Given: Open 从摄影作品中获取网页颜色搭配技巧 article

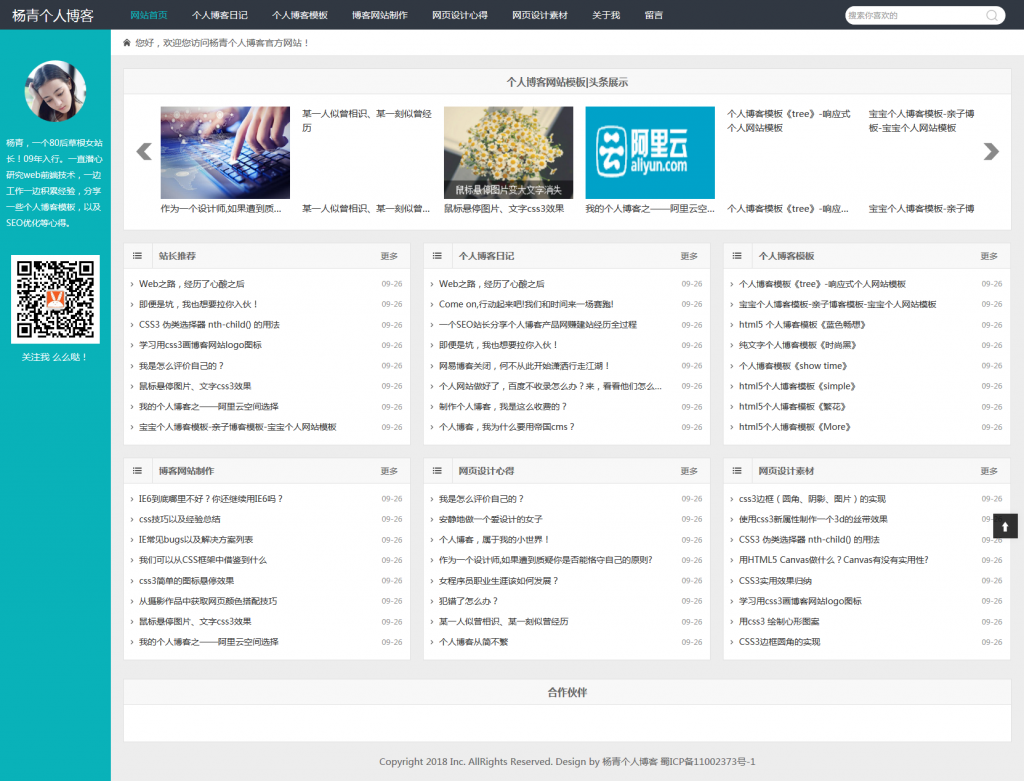Looking at the screenshot, I should click(208, 601).
